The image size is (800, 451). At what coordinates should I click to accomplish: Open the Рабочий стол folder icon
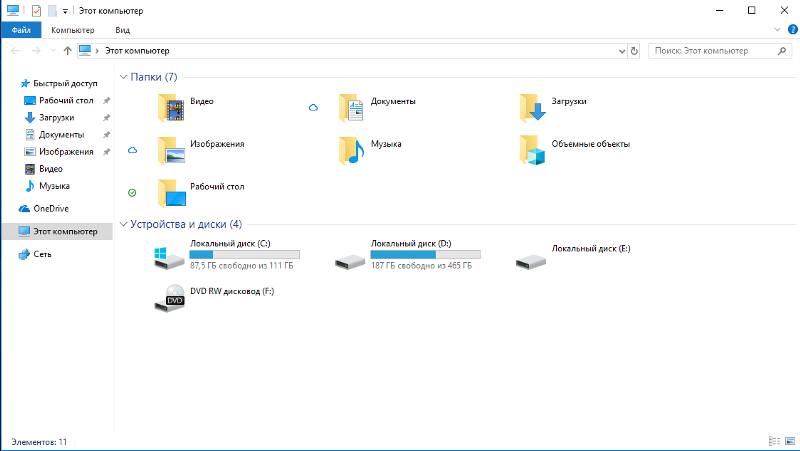(x=171, y=193)
